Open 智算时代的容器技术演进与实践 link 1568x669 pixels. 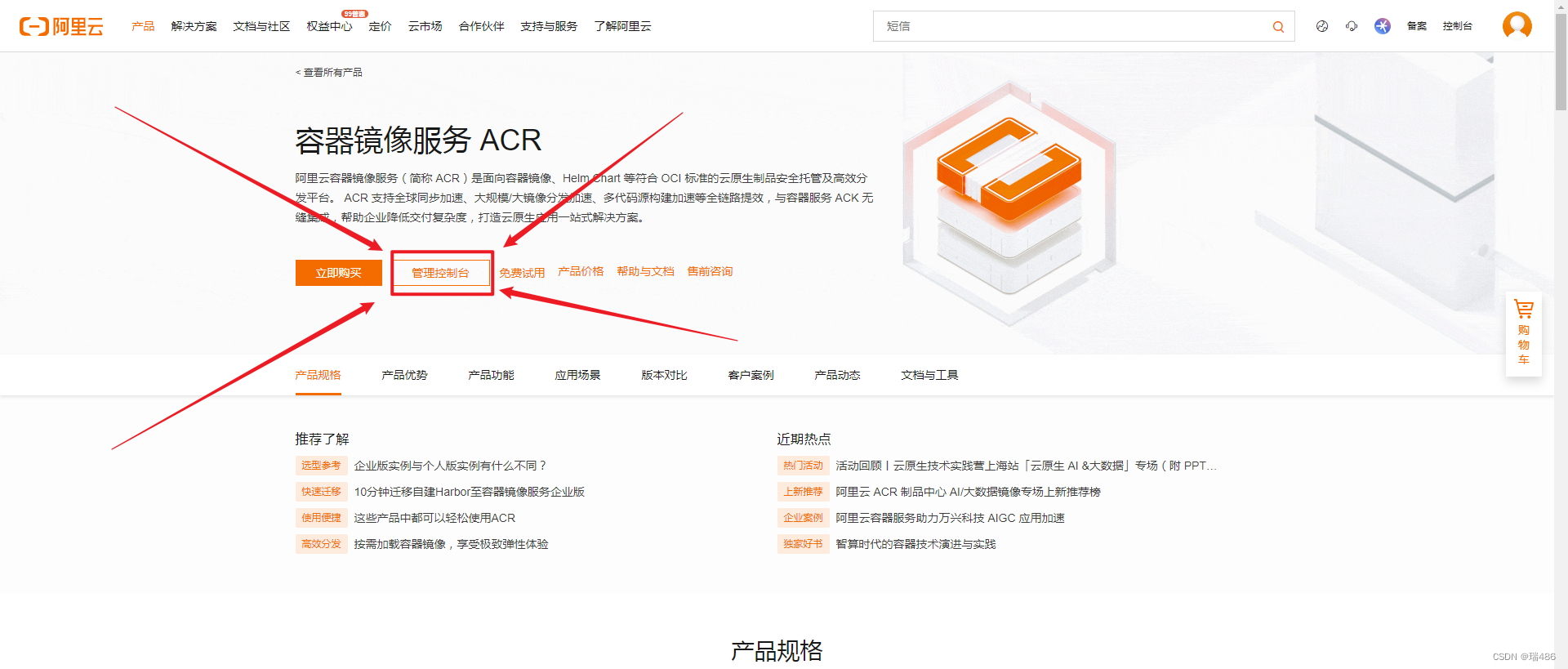tap(915, 544)
